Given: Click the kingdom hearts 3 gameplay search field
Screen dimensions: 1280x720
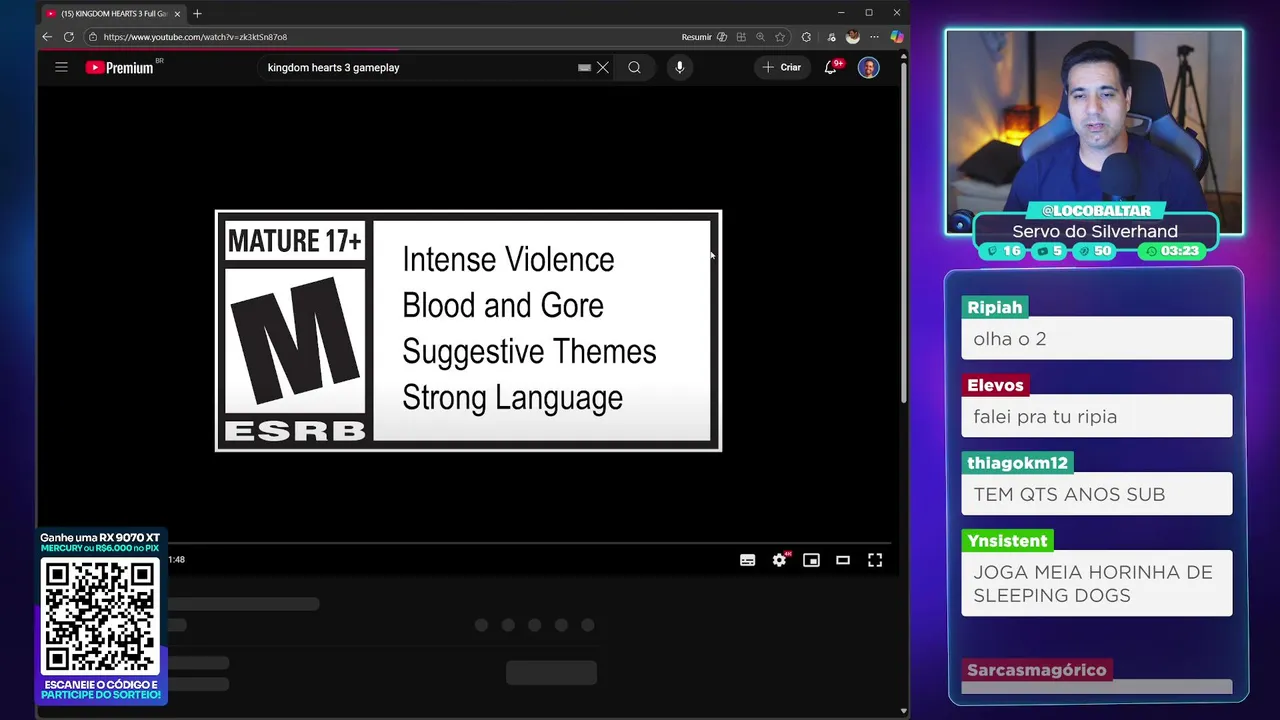Looking at the screenshot, I should tap(420, 67).
